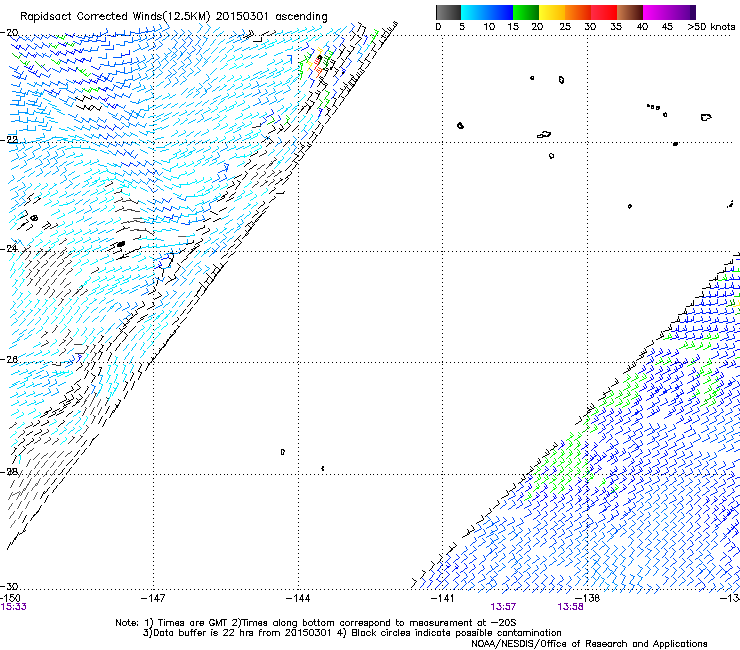Click the purple '13:57' swath time label
The width and height of the screenshot is (740, 650).
pyautogui.click(x=503, y=607)
